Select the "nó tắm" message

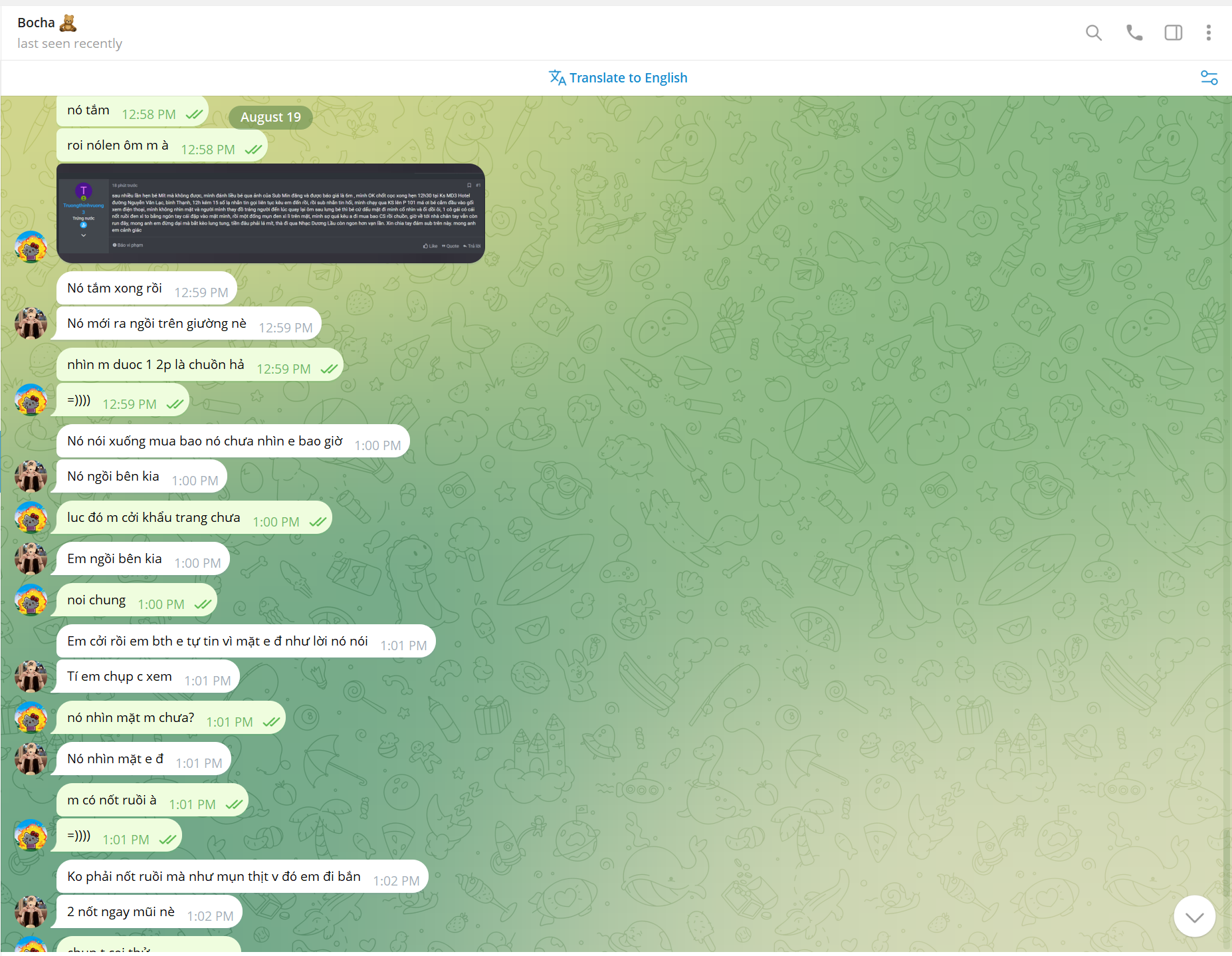(x=132, y=111)
